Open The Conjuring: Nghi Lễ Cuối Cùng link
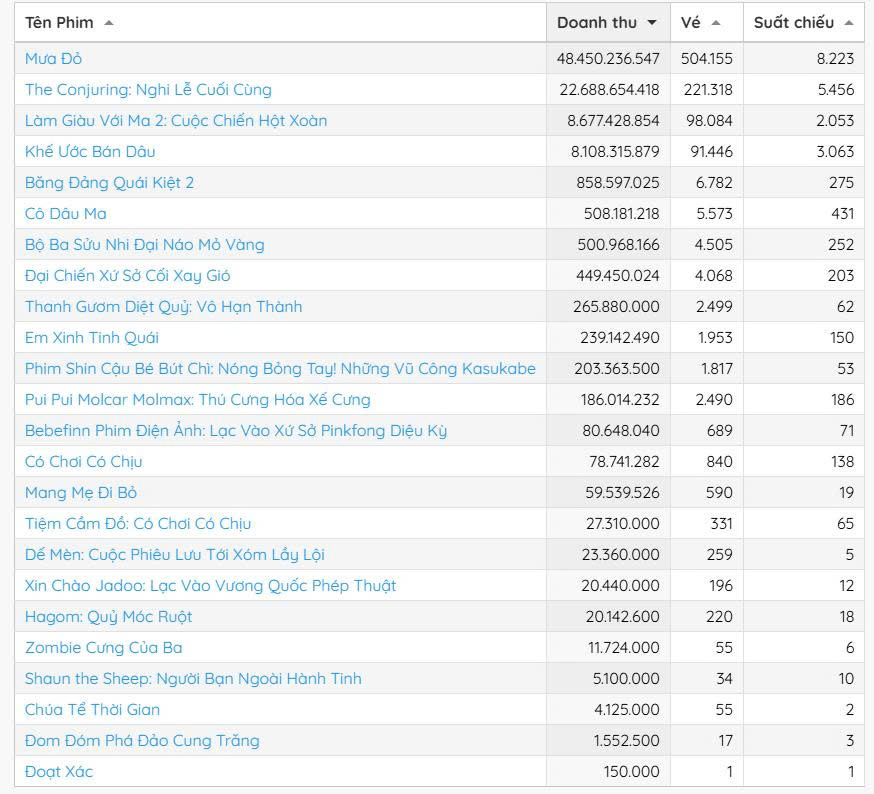Screen dimensions: 874x794 (148, 90)
